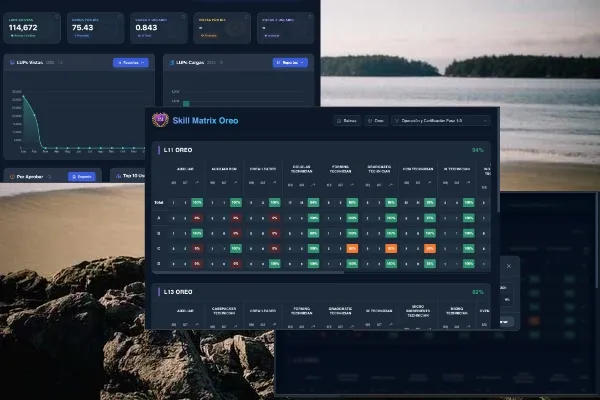600x400 pixels.
Task: Click the LUPs Cargas panel icon
Action: click(x=172, y=62)
